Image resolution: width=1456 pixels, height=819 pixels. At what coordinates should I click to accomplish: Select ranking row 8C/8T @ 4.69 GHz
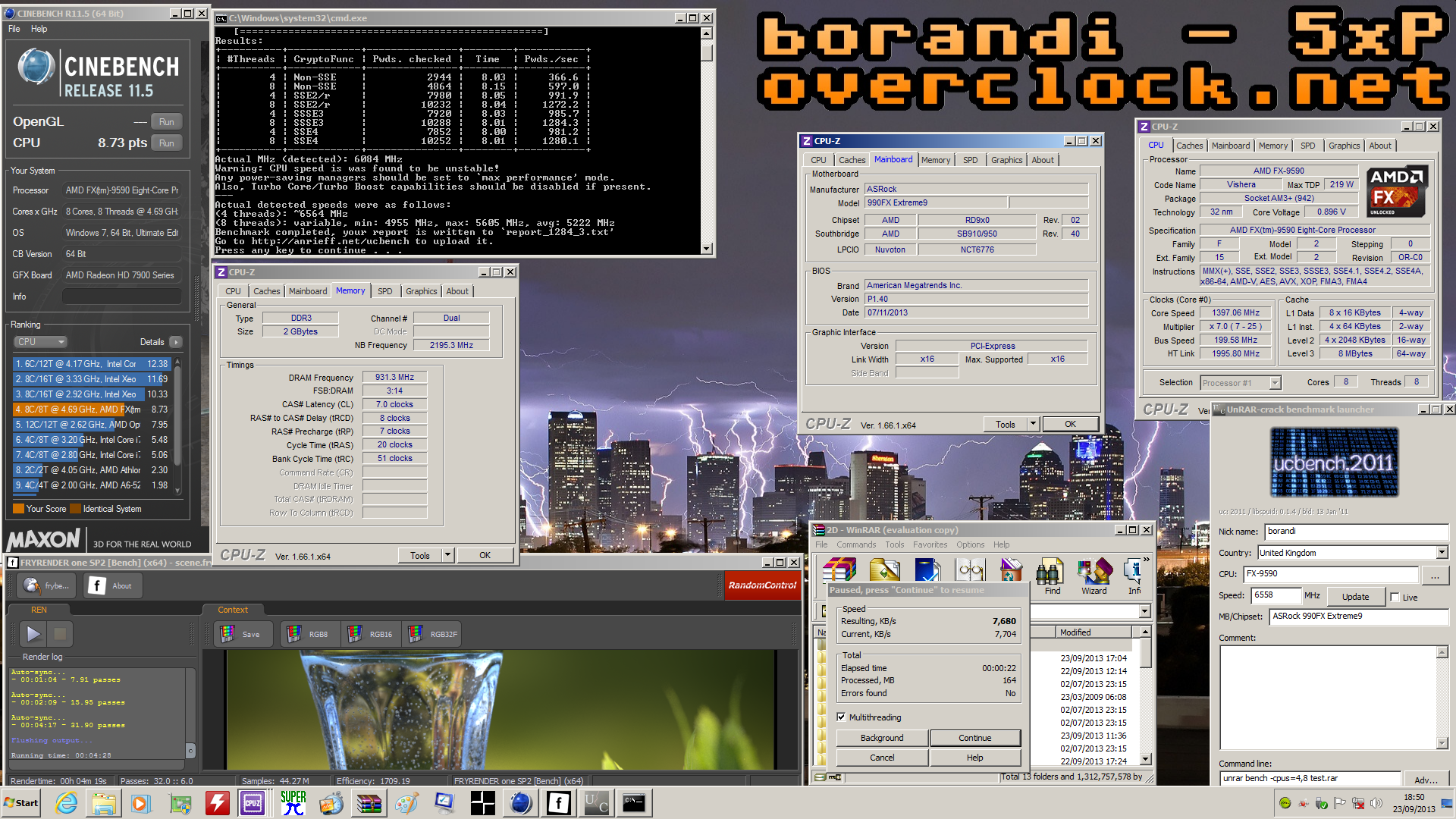(x=92, y=409)
